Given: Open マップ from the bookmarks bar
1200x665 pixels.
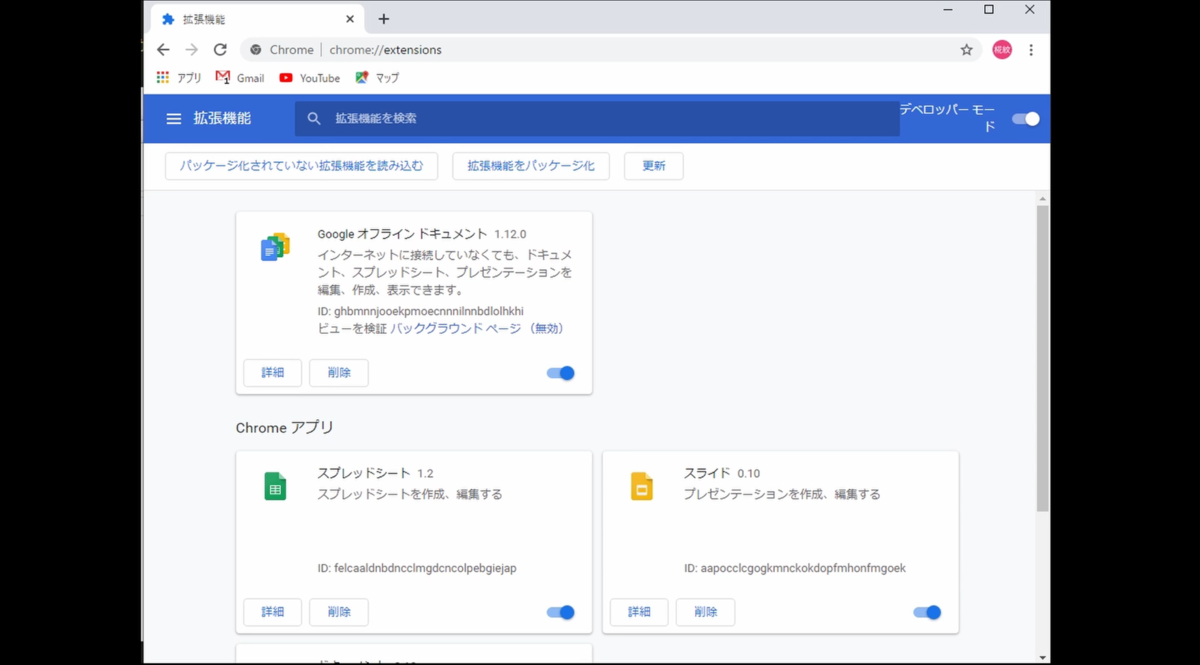Looking at the screenshot, I should (x=376, y=78).
